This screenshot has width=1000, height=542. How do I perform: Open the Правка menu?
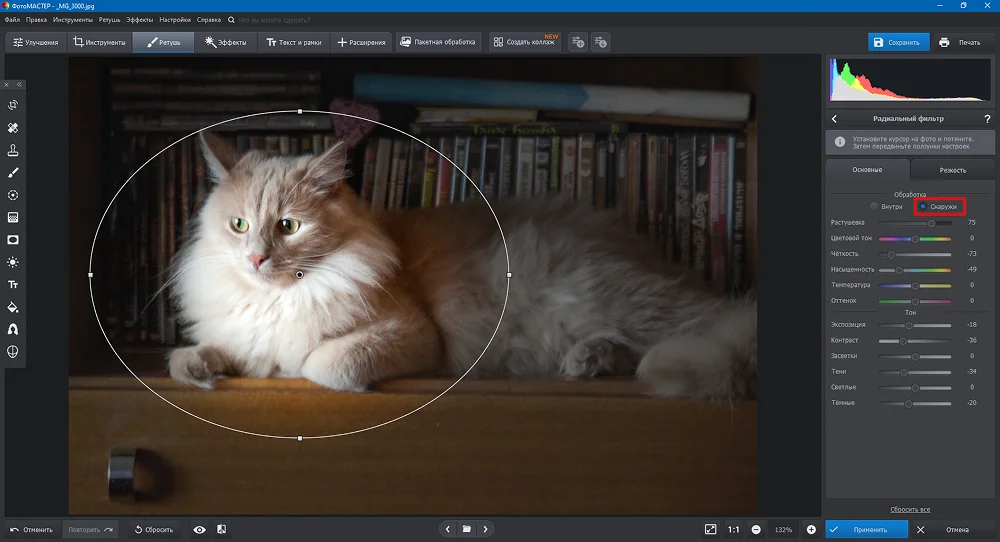36,20
